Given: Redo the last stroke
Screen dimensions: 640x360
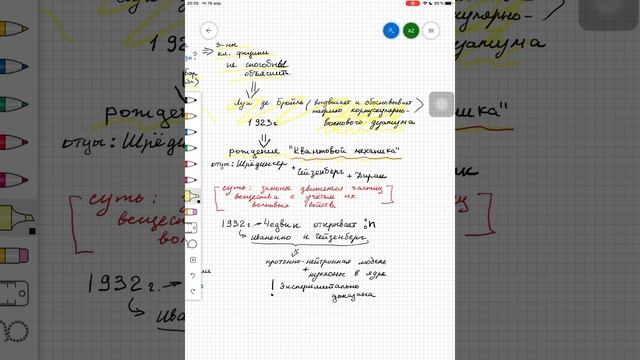Looking at the screenshot, I should coord(193,291).
